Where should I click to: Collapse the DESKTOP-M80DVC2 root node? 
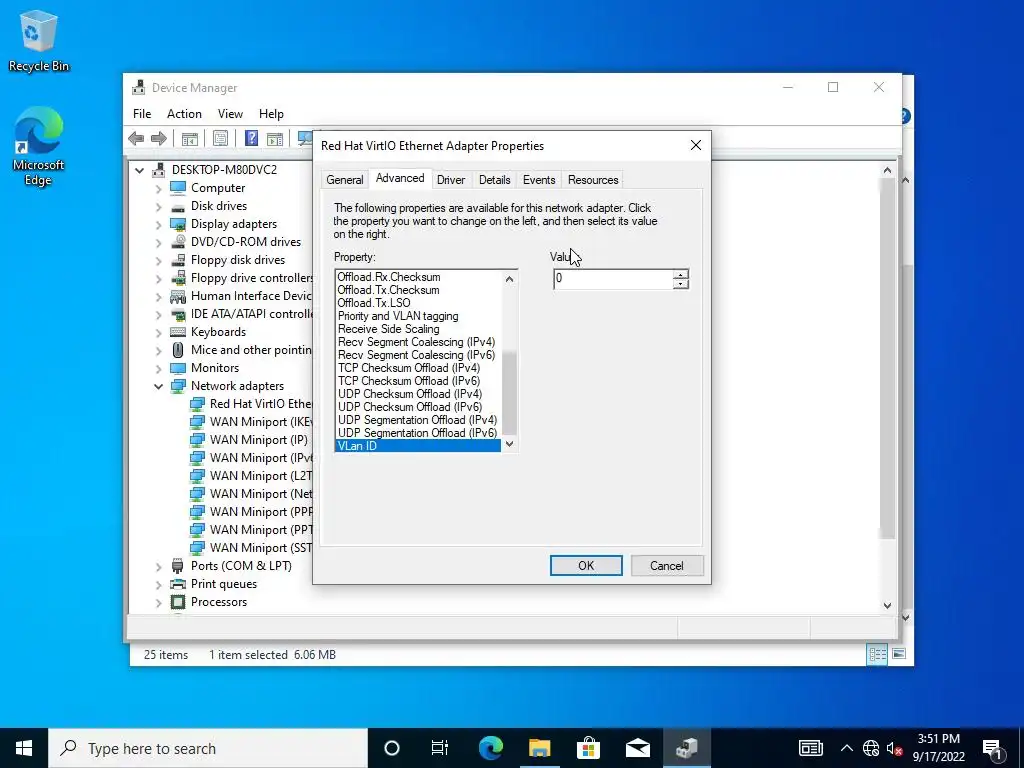(x=139, y=170)
